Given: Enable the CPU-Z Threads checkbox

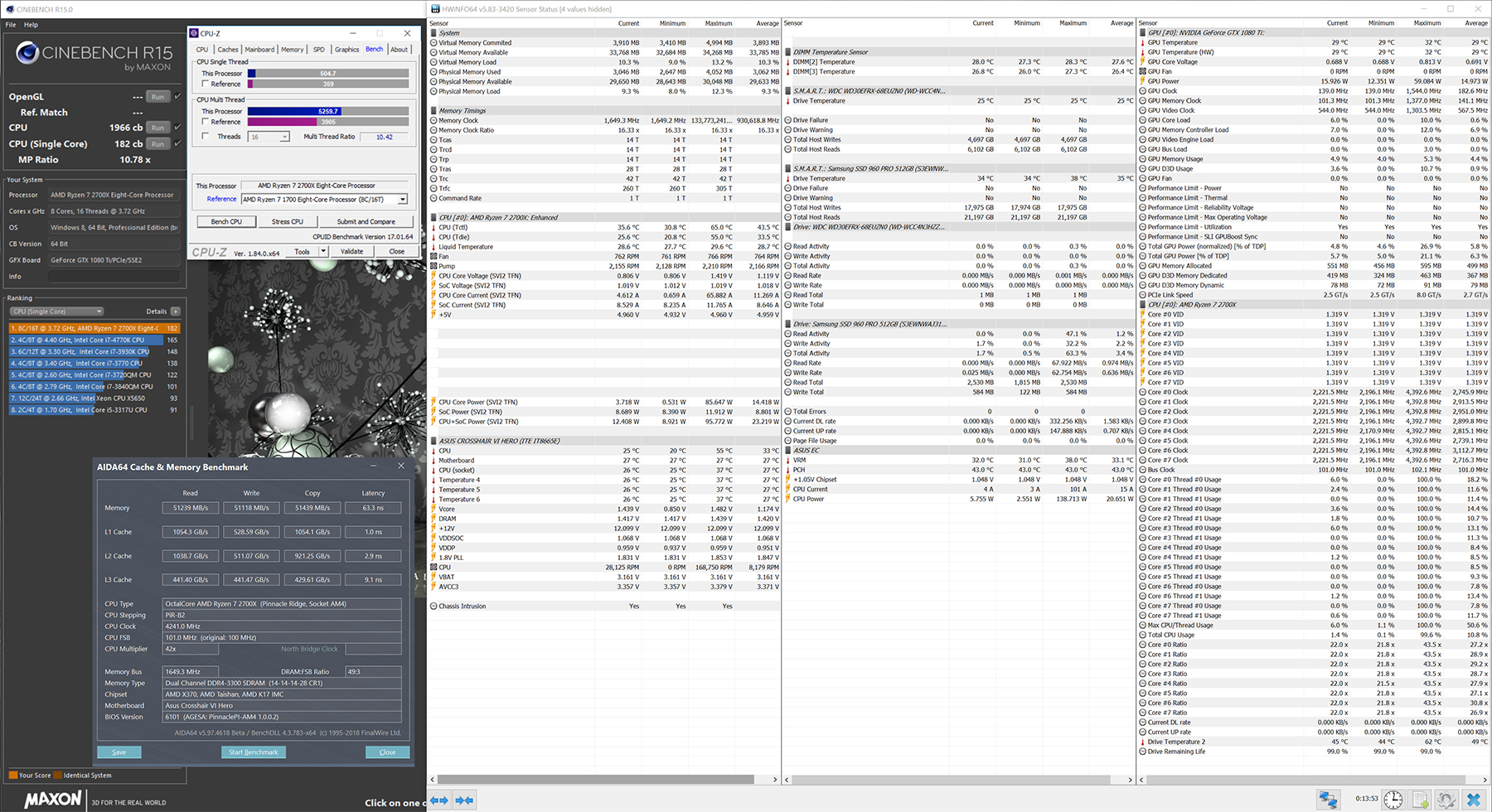Looking at the screenshot, I should click(205, 137).
